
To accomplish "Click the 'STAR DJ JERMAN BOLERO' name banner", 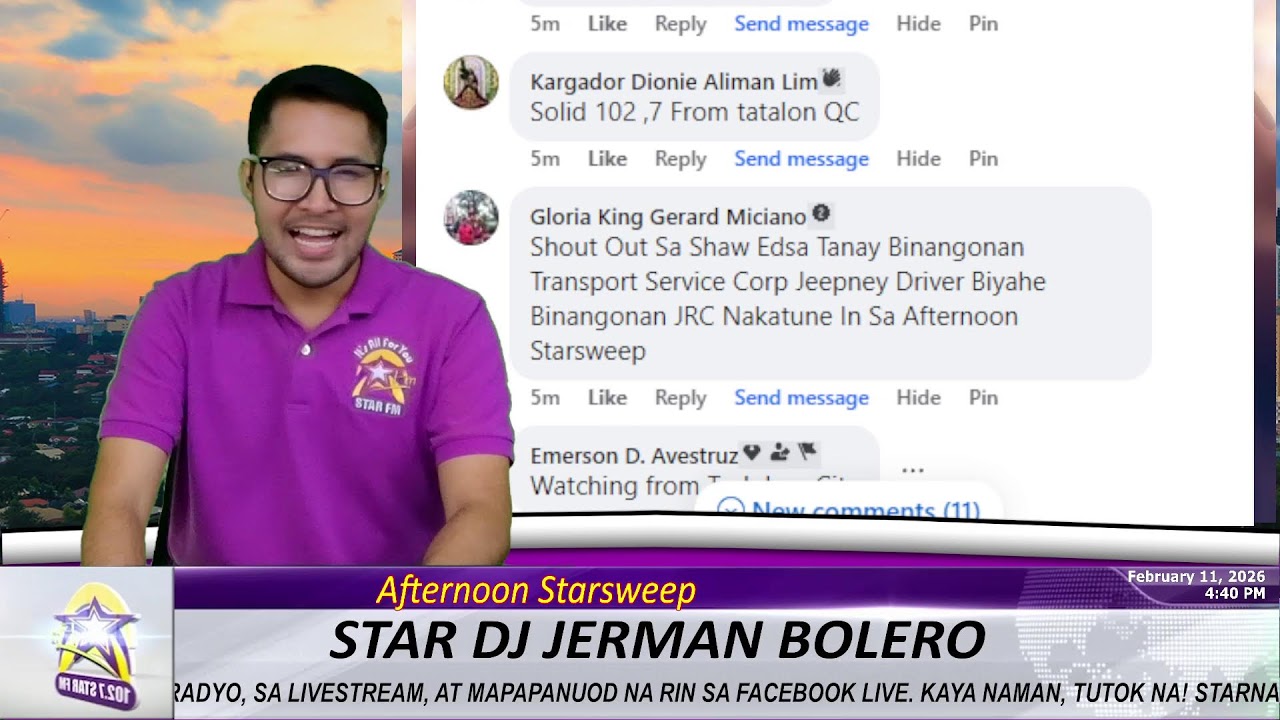I will tap(657, 641).
